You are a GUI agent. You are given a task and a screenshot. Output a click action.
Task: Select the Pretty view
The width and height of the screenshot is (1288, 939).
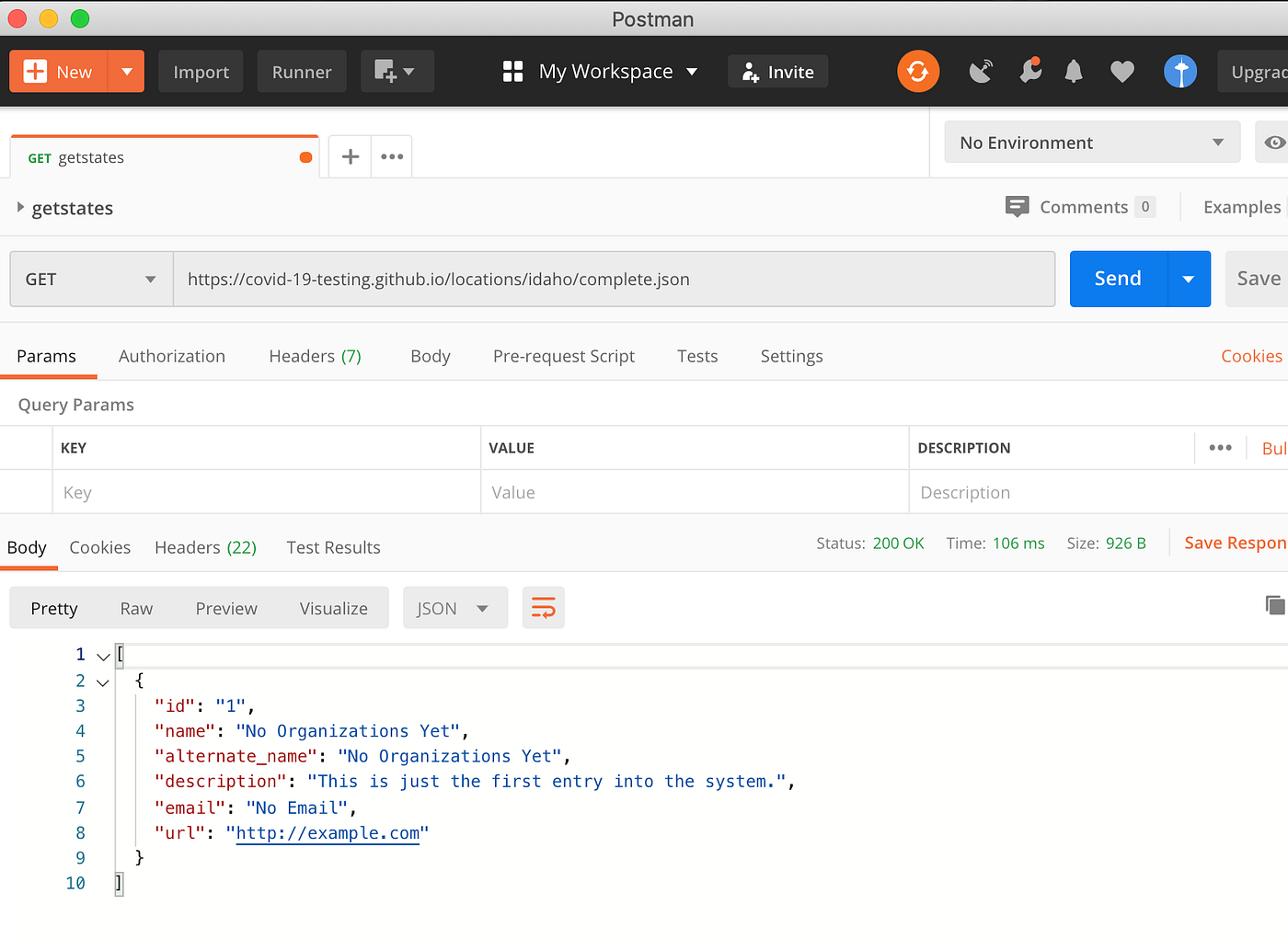54,608
